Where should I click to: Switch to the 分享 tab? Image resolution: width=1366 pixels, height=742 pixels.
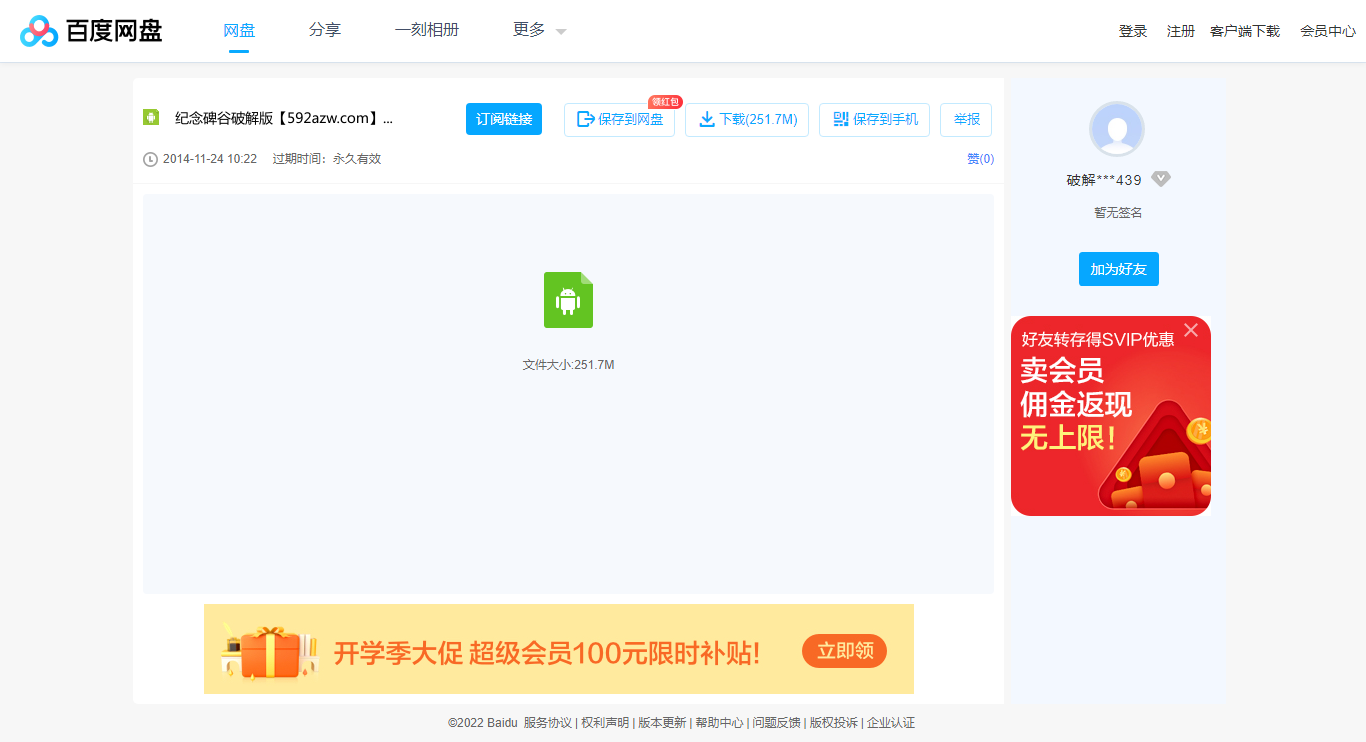[x=325, y=30]
